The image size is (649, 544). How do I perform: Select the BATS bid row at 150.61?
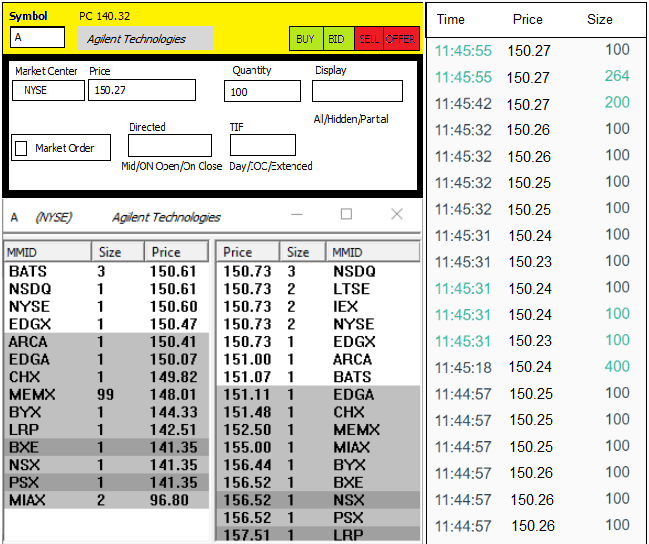(x=106, y=271)
